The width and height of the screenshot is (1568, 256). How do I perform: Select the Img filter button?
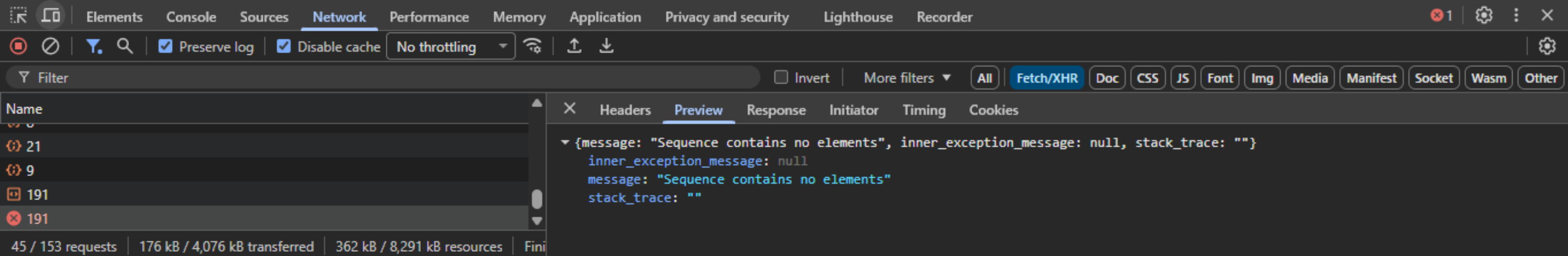[x=1261, y=78]
